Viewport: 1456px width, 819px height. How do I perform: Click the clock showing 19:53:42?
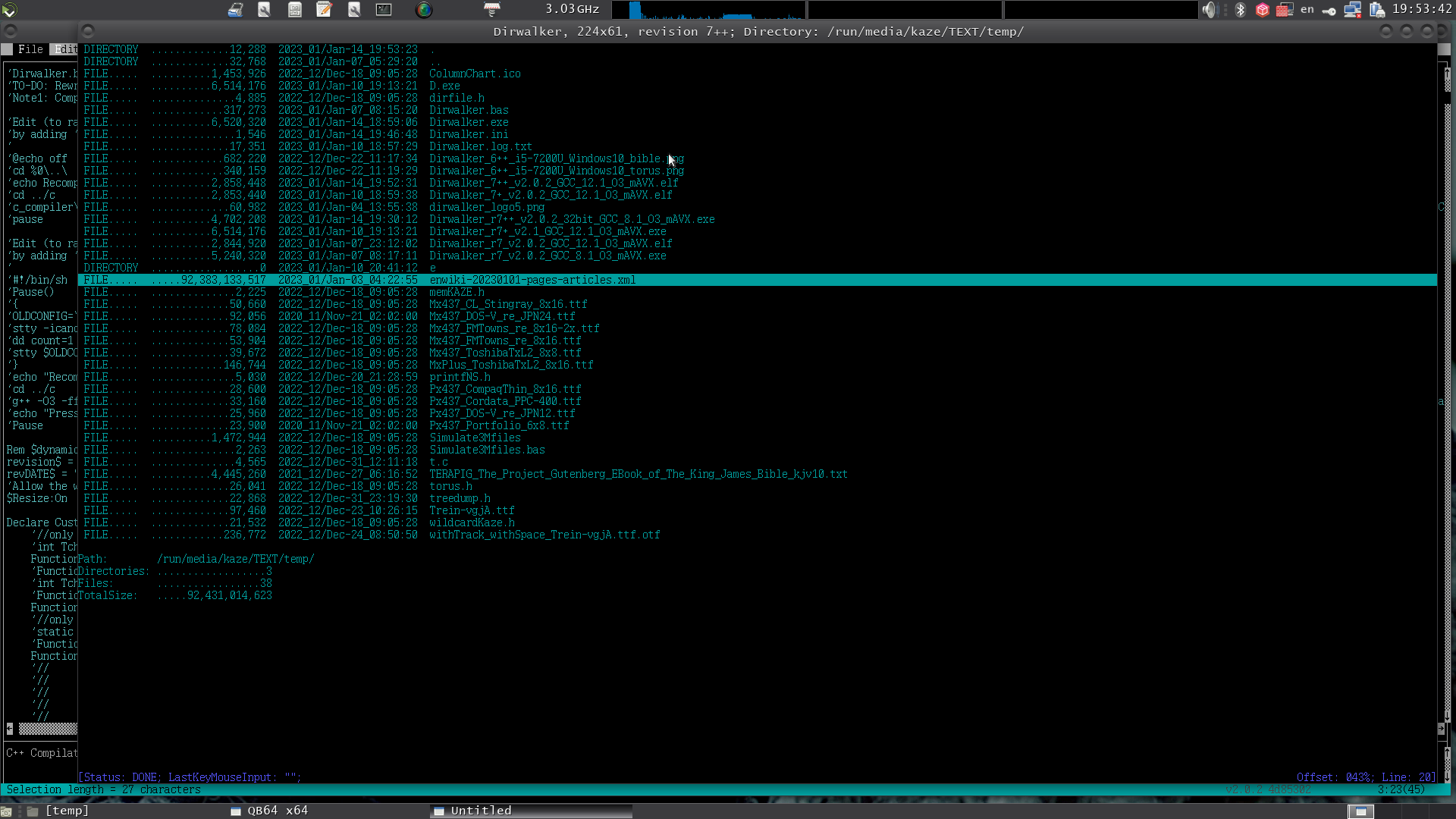tap(1422, 9)
